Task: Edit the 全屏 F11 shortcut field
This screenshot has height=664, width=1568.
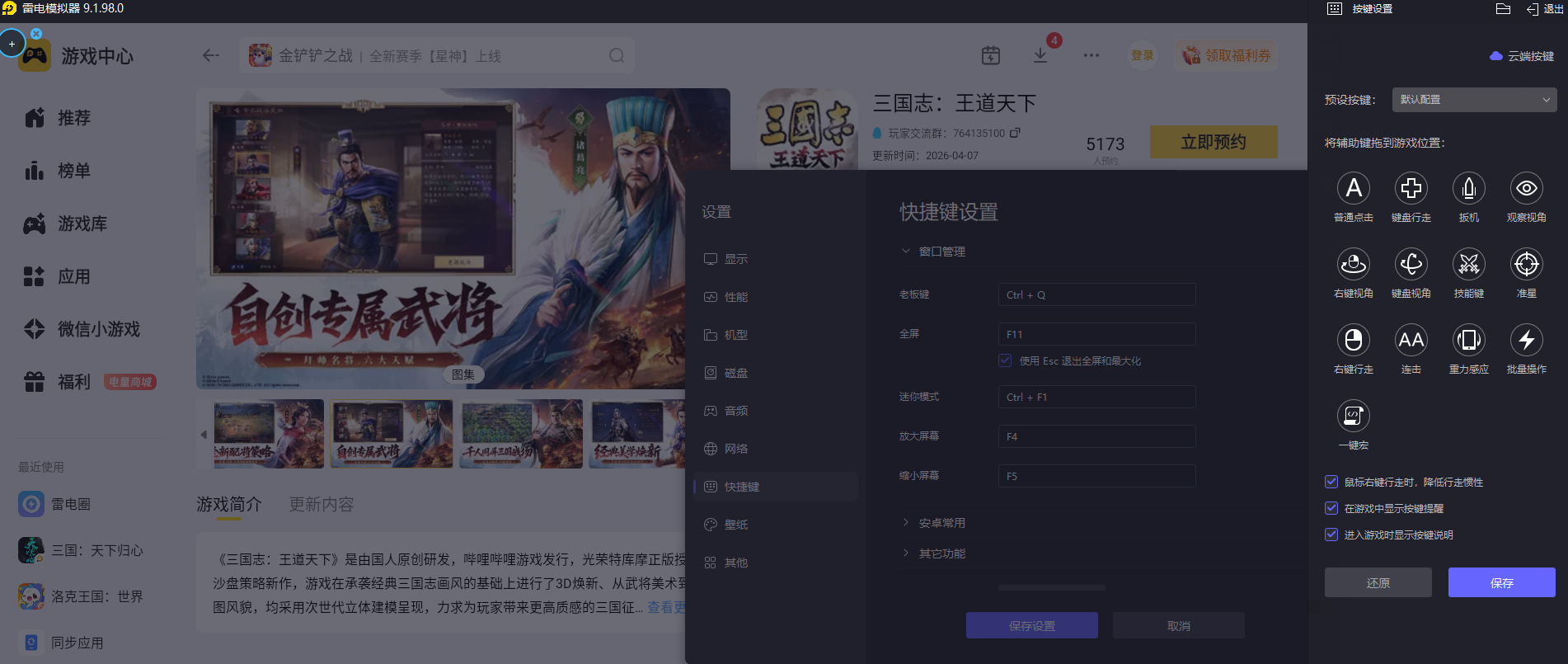Action: coord(1096,334)
